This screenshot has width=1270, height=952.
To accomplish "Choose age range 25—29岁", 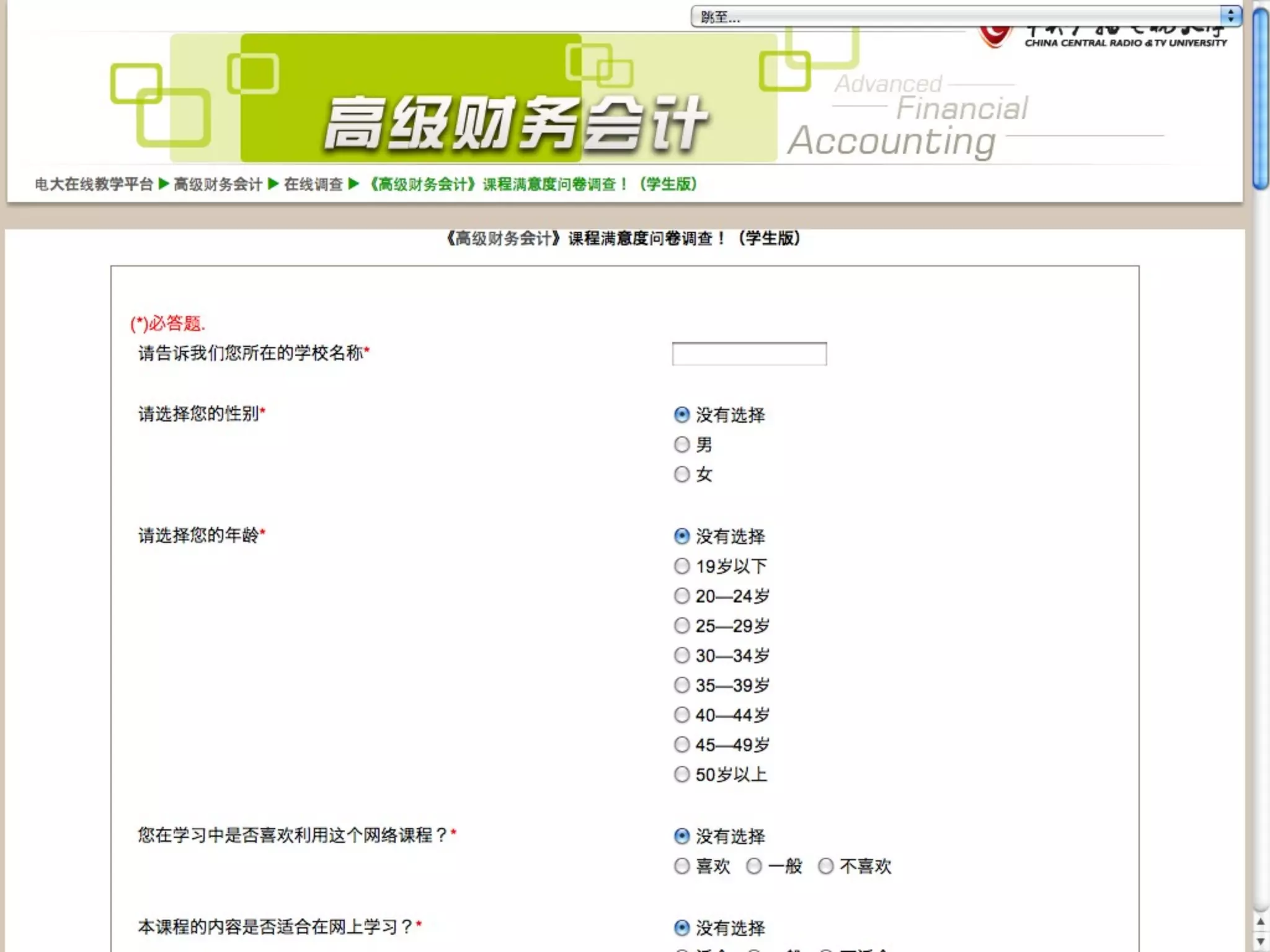I will 682,625.
